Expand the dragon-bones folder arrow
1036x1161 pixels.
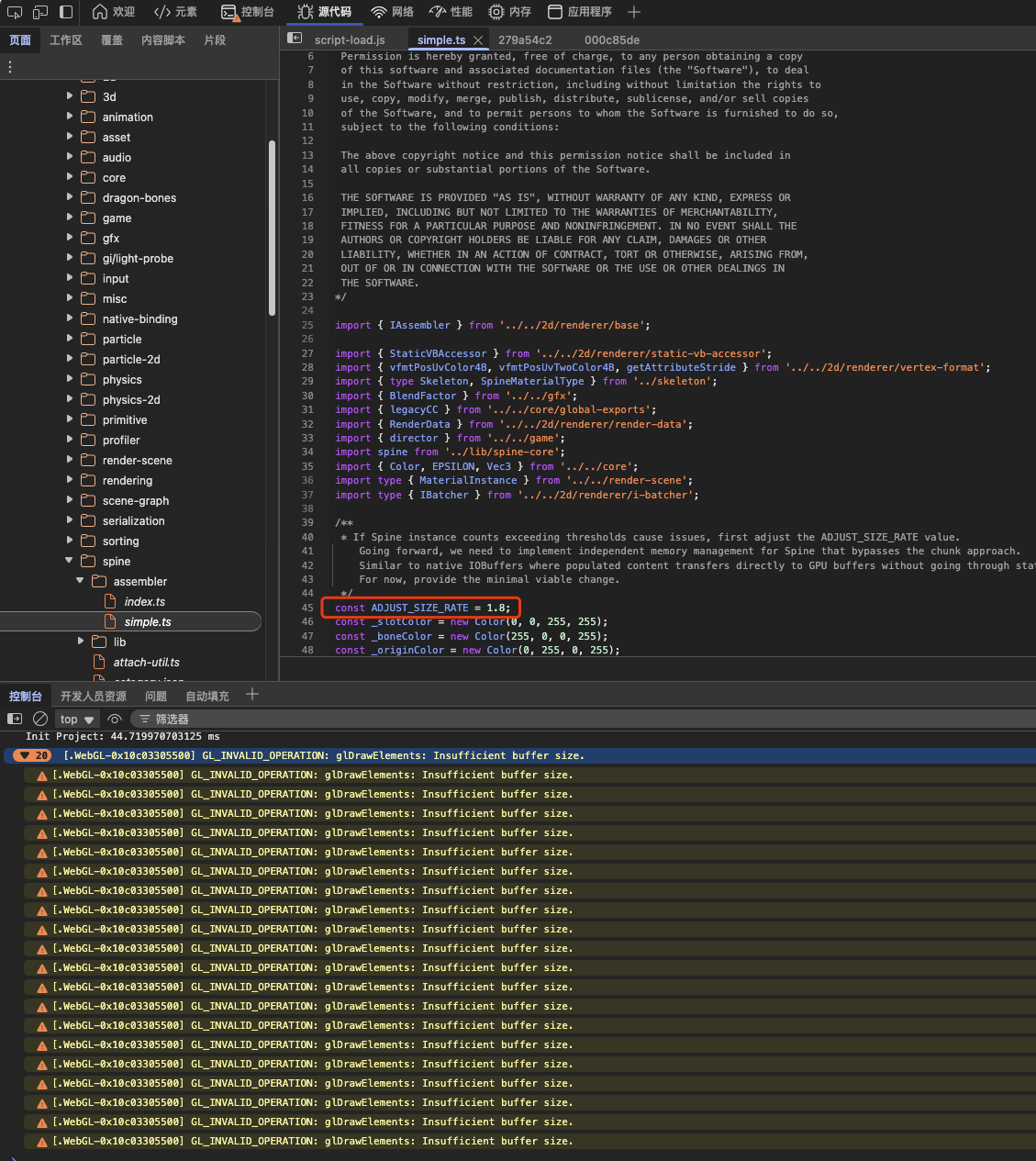[x=70, y=196]
